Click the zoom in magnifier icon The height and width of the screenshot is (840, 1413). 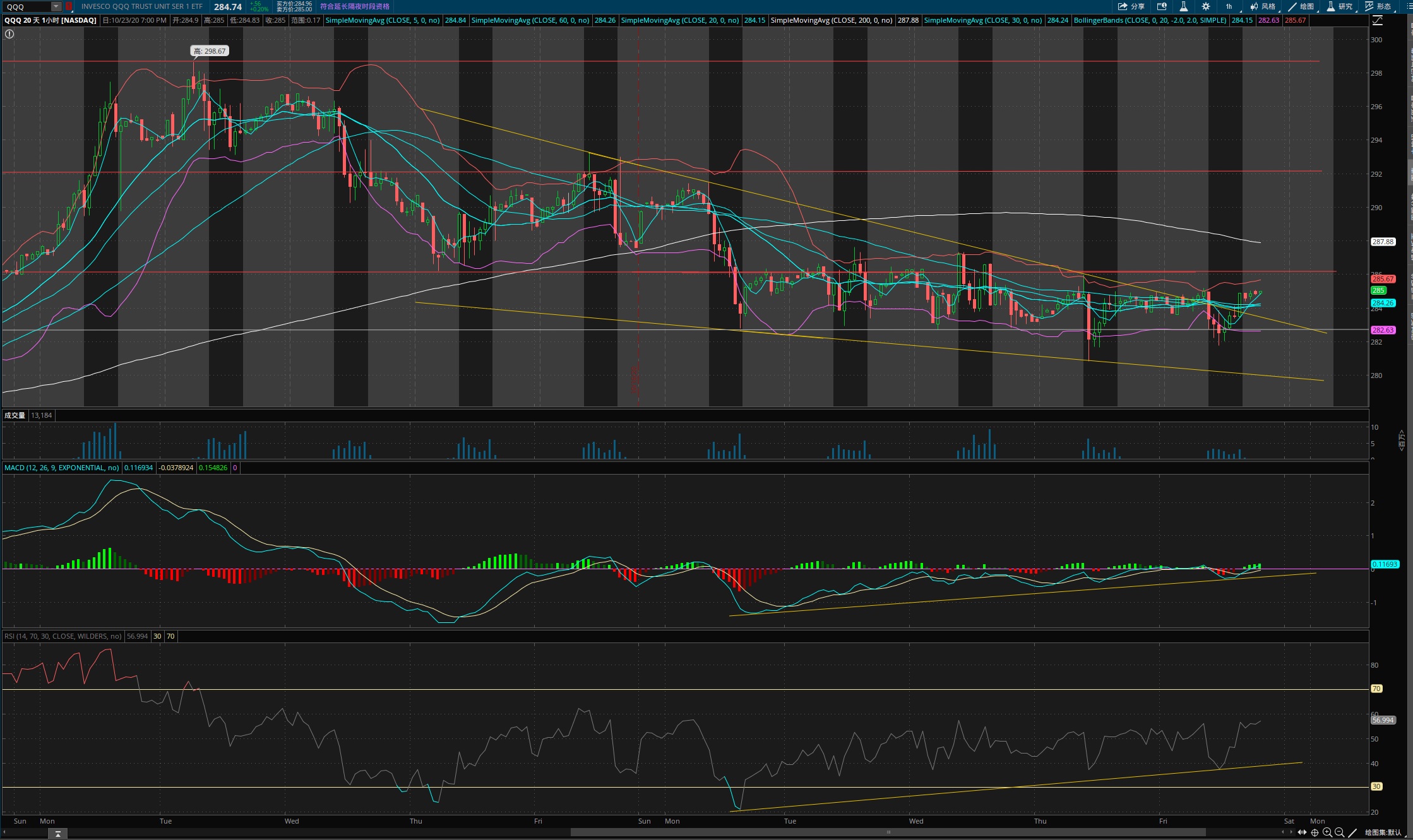1328,832
